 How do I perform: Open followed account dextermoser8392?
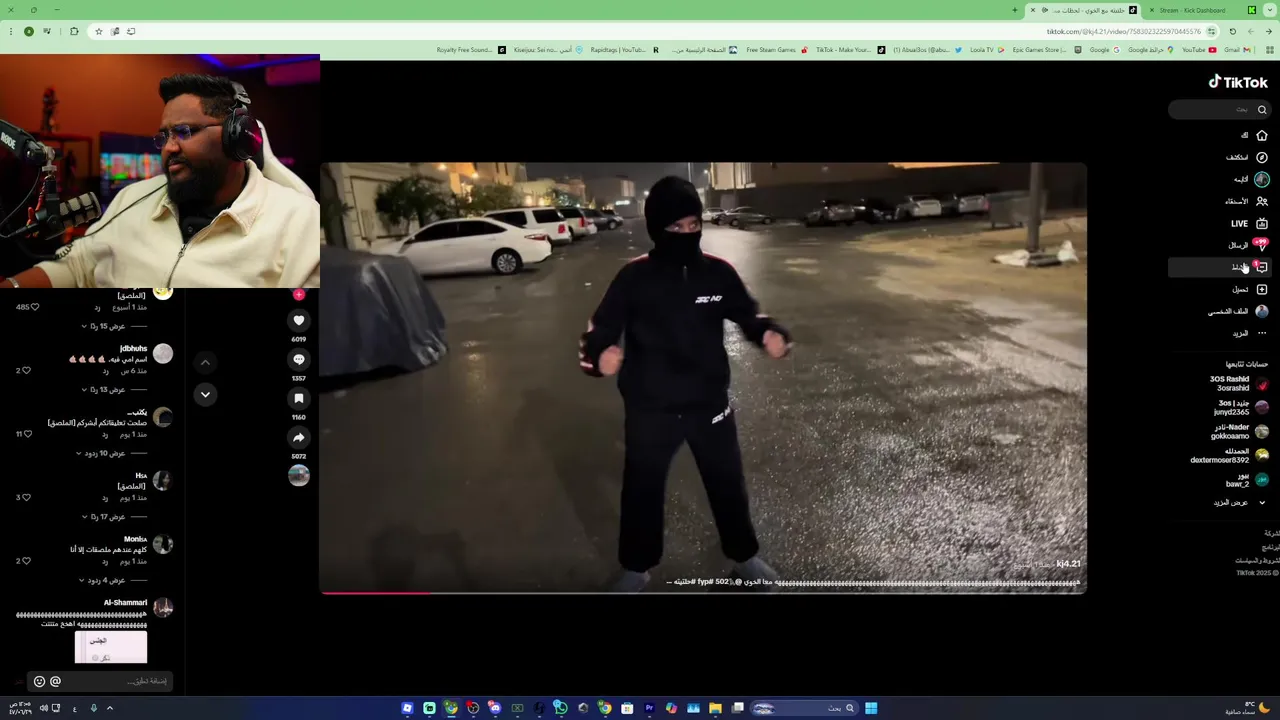pyautogui.click(x=1229, y=455)
